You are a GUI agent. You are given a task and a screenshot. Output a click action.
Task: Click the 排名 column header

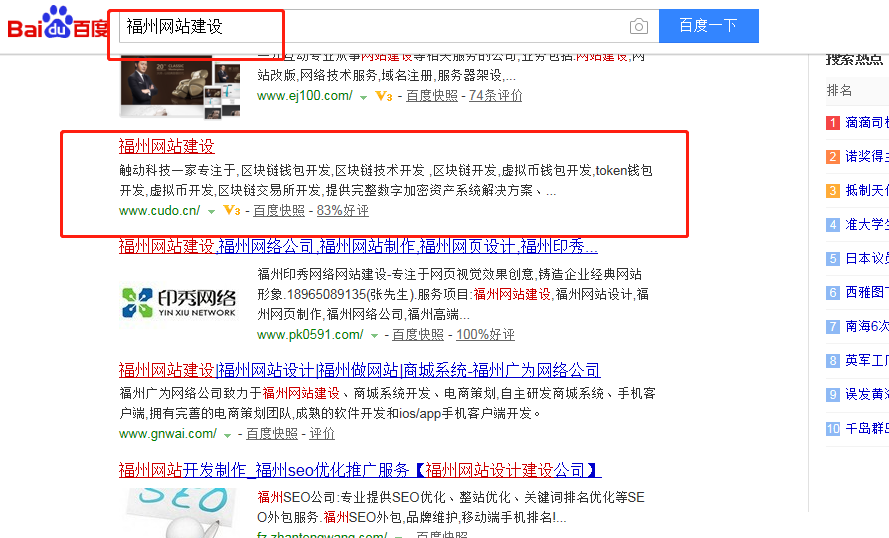(839, 90)
